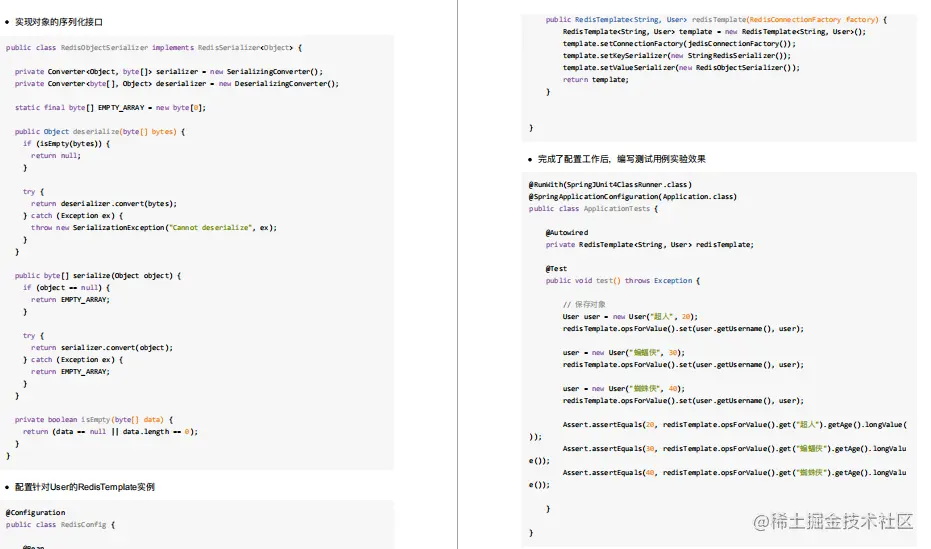Click the "template.setKeySerializer" line
Screen dimensions: 931x549
[677, 56]
